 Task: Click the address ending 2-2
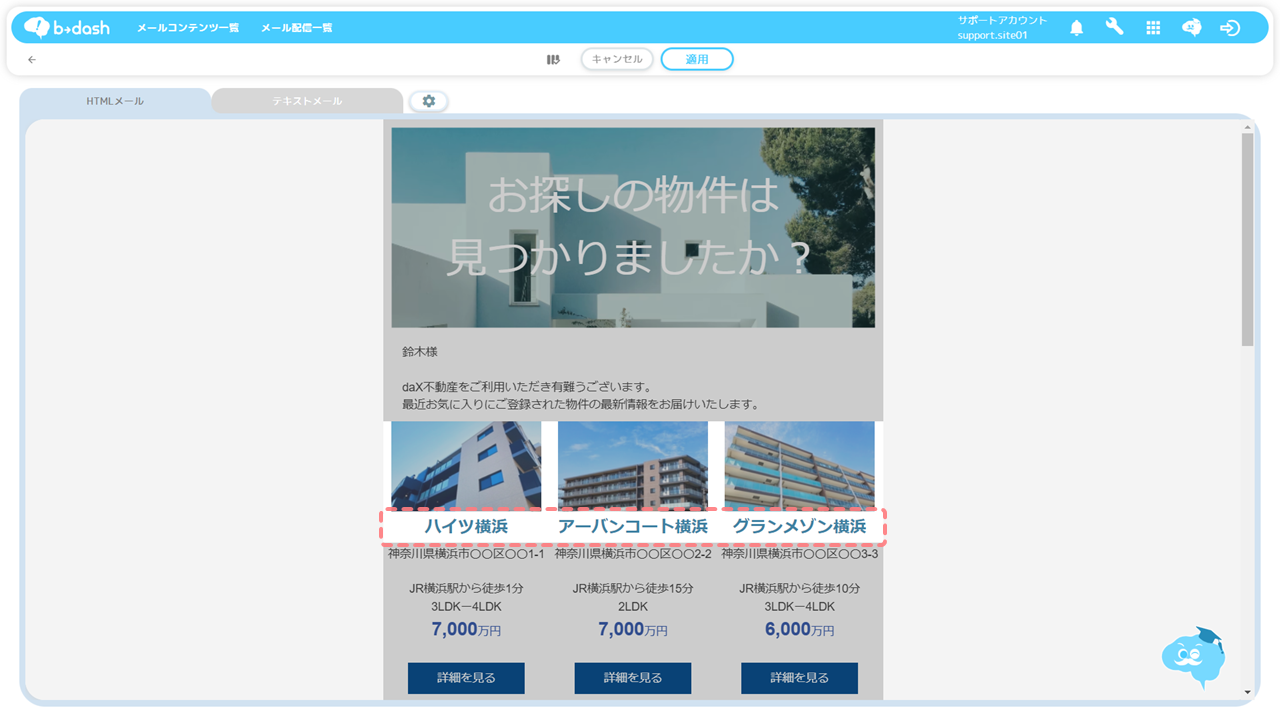pyautogui.click(x=633, y=553)
